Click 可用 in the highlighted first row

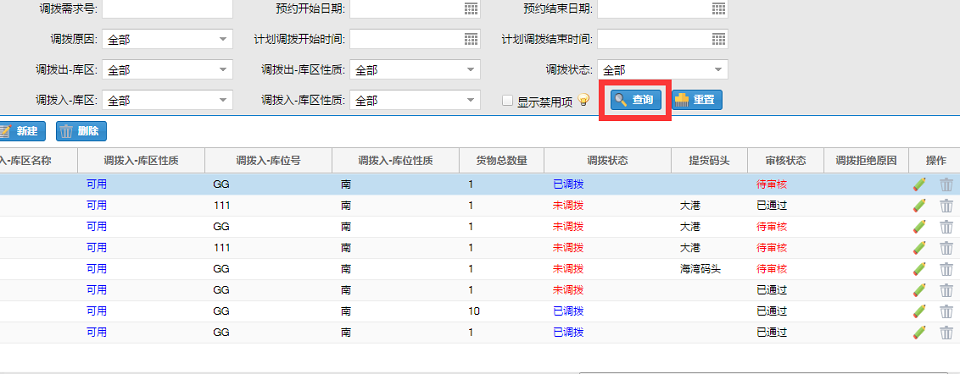tap(96, 184)
